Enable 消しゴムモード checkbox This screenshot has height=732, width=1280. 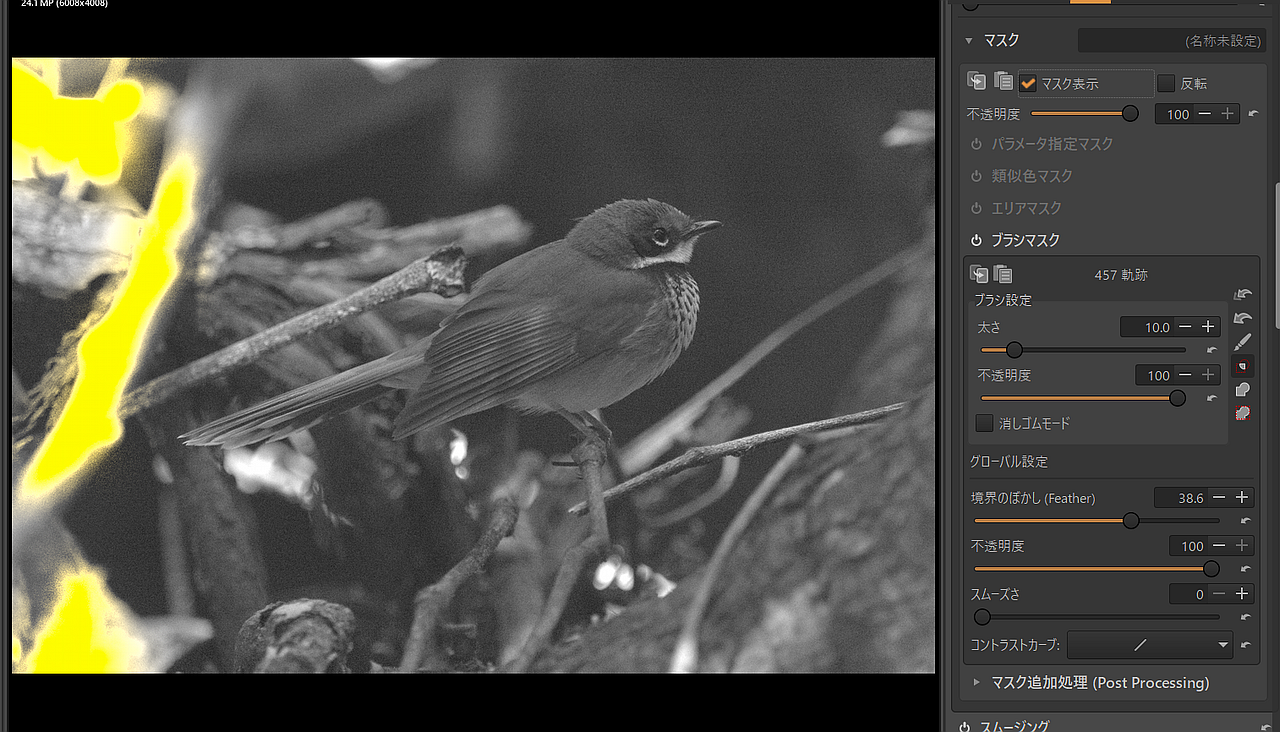(985, 423)
